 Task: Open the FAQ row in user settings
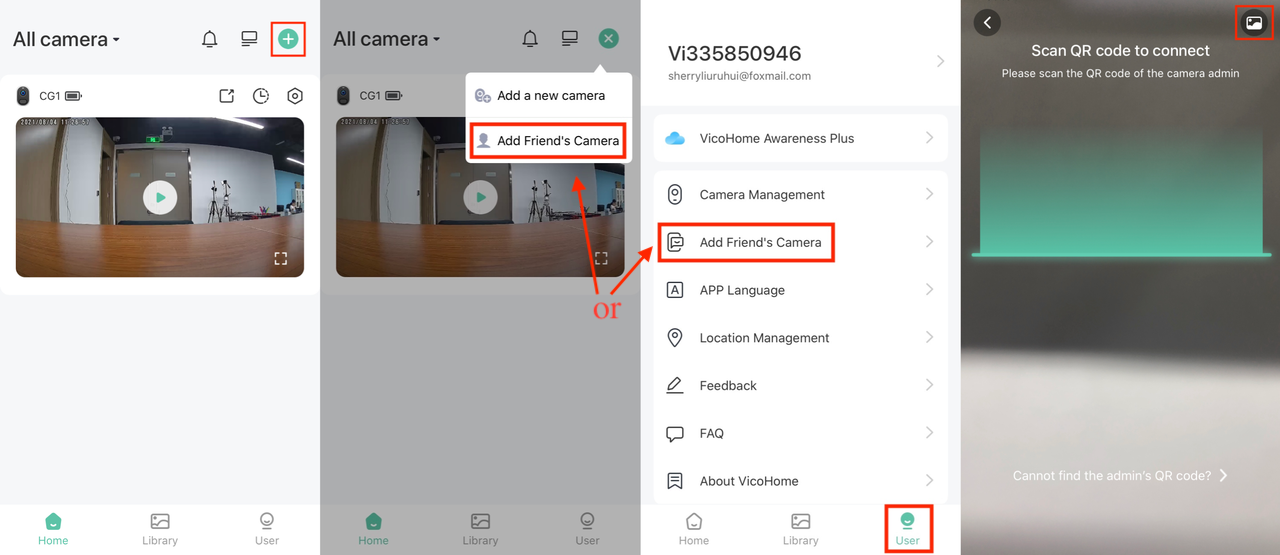[x=801, y=433]
